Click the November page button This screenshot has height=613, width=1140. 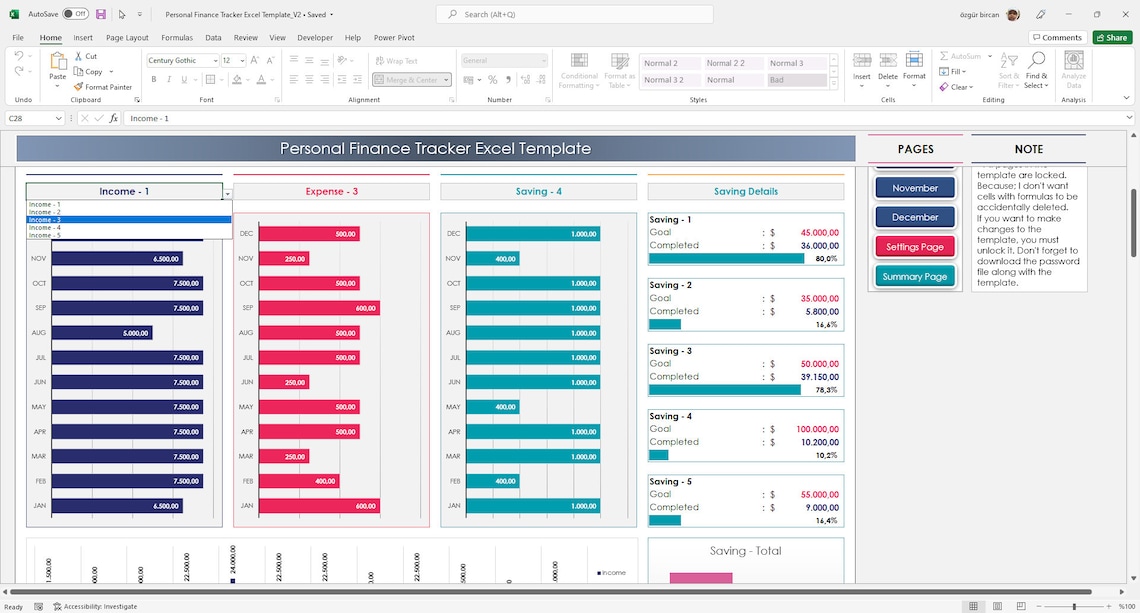914,188
